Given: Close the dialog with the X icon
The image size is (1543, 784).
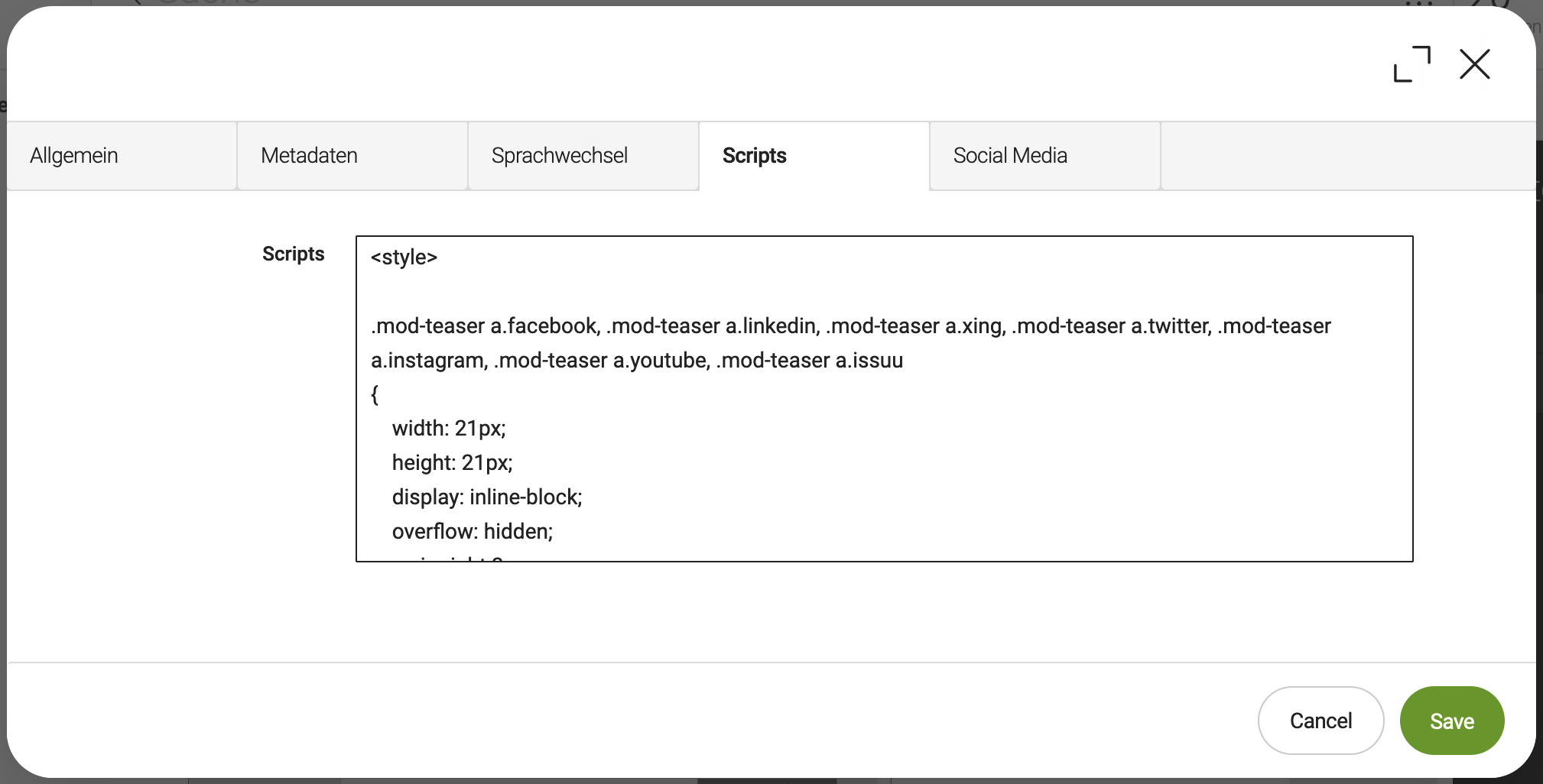Looking at the screenshot, I should pos(1474,64).
